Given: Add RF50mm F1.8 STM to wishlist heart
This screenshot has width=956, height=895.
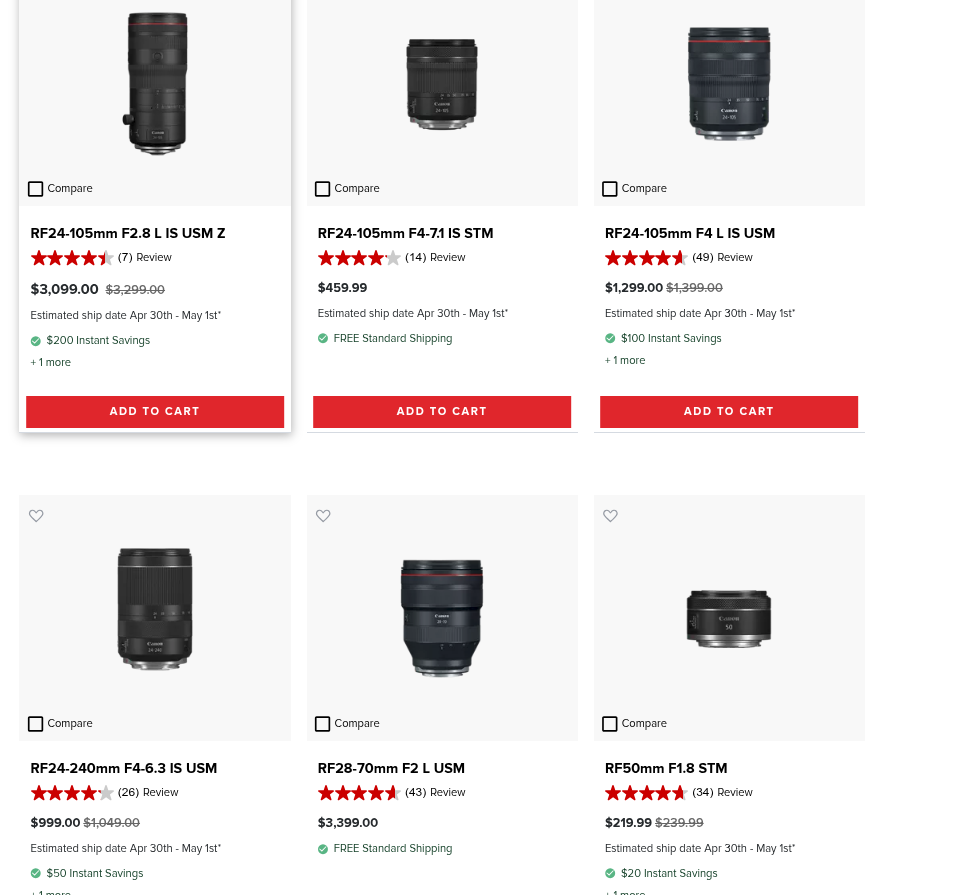Looking at the screenshot, I should click(610, 516).
